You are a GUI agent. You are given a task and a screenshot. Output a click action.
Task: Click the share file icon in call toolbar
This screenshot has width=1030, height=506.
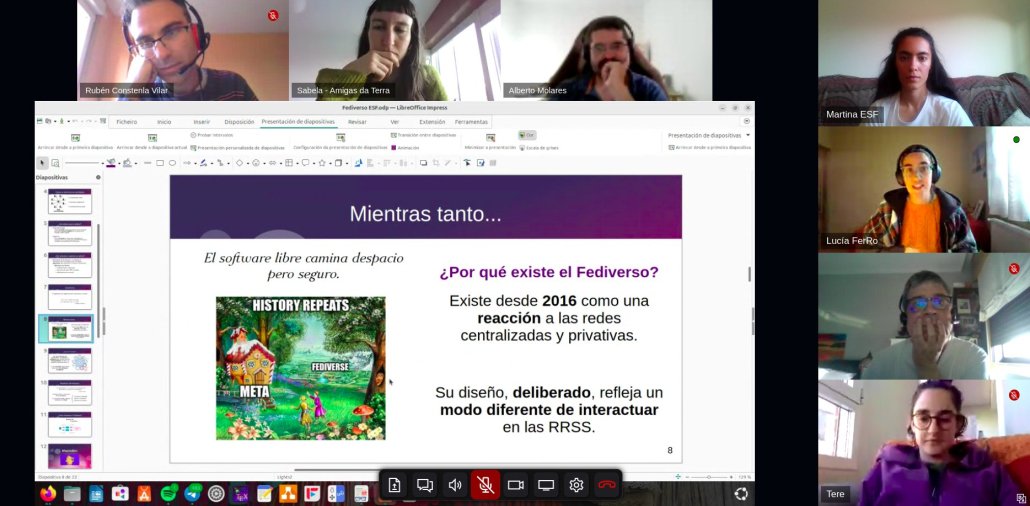(395, 485)
